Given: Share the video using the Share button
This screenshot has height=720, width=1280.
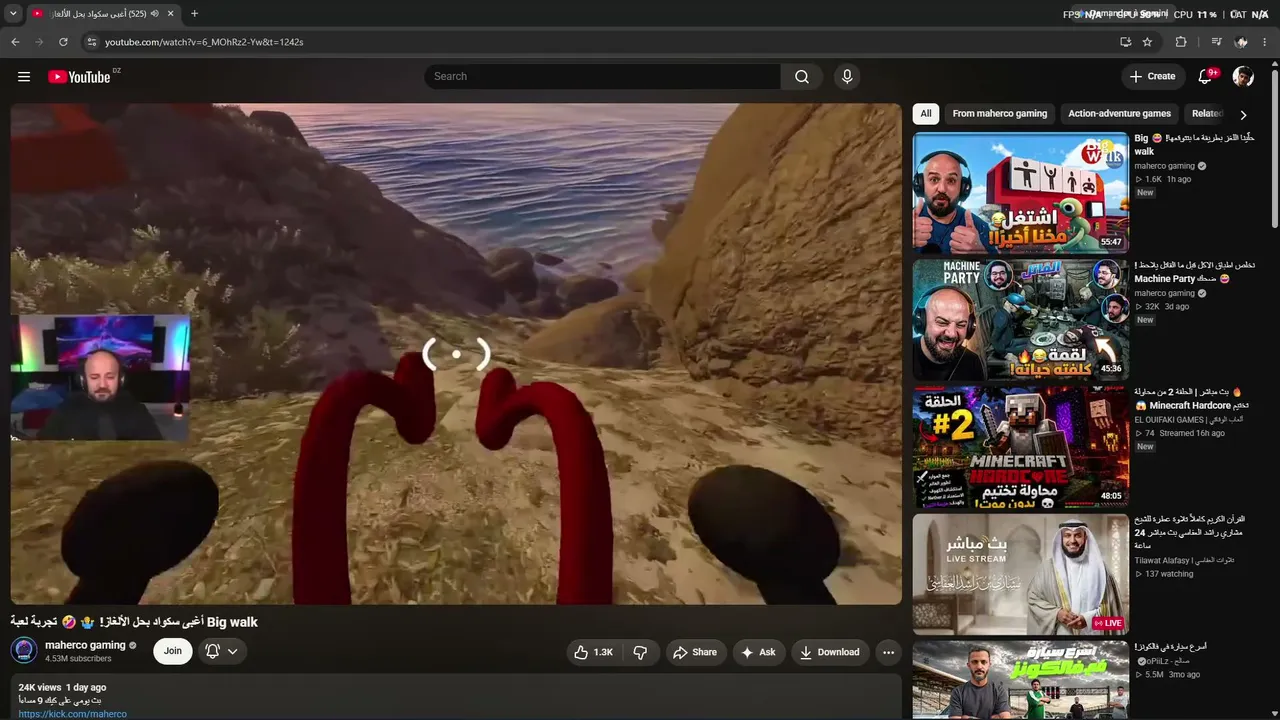Looking at the screenshot, I should point(695,652).
